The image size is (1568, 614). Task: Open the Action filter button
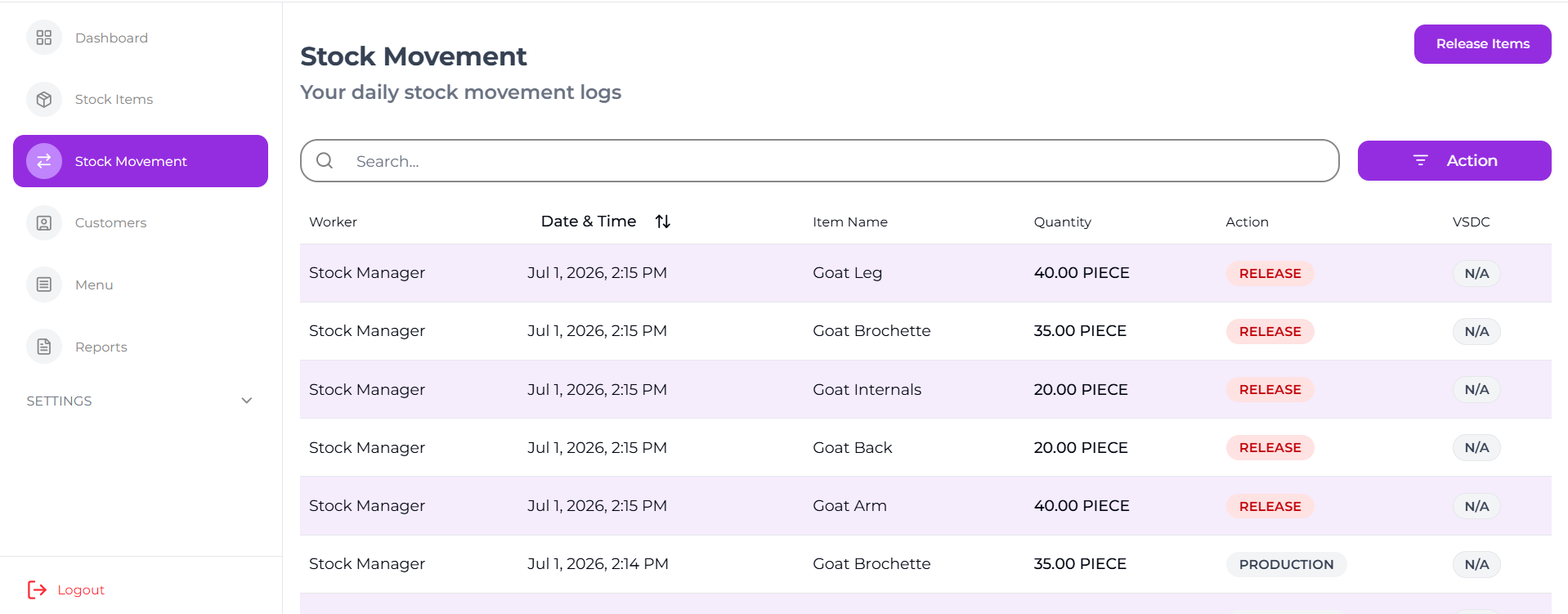1454,160
